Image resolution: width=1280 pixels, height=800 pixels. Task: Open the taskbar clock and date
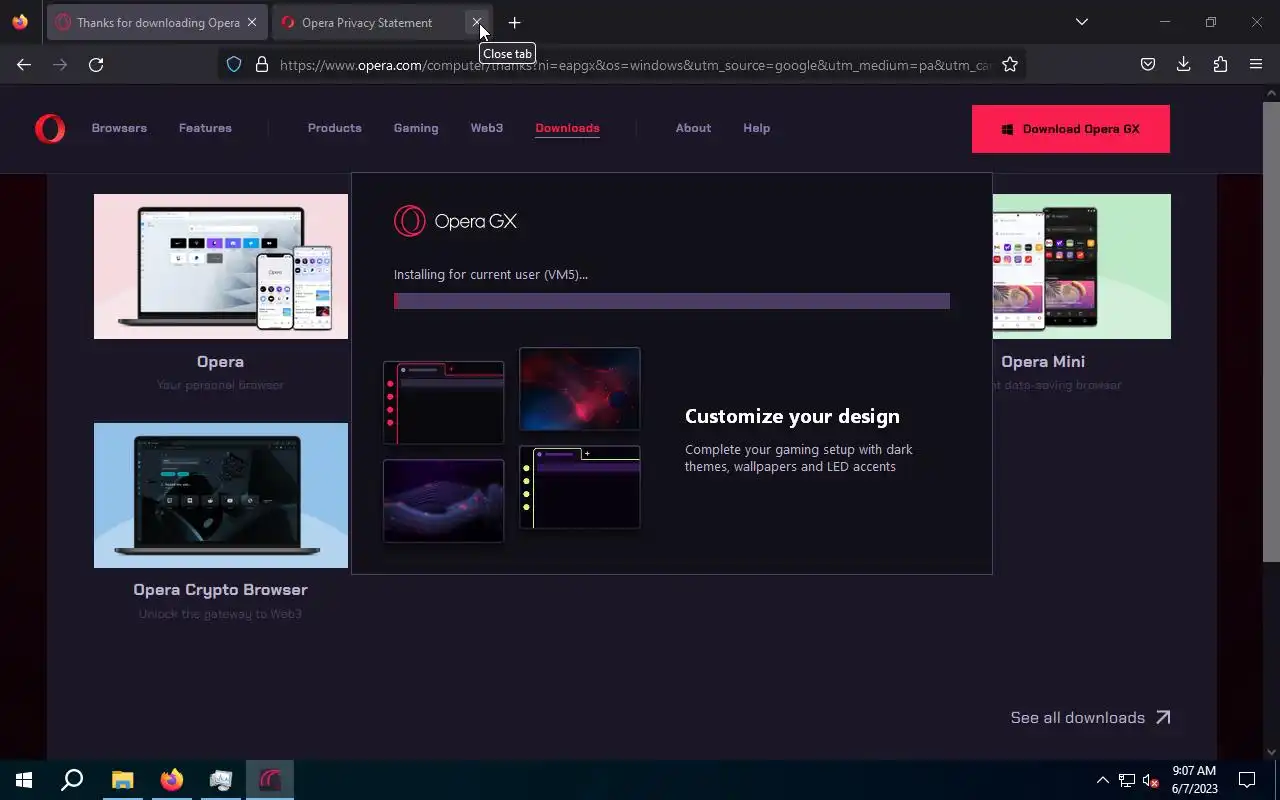1194,780
